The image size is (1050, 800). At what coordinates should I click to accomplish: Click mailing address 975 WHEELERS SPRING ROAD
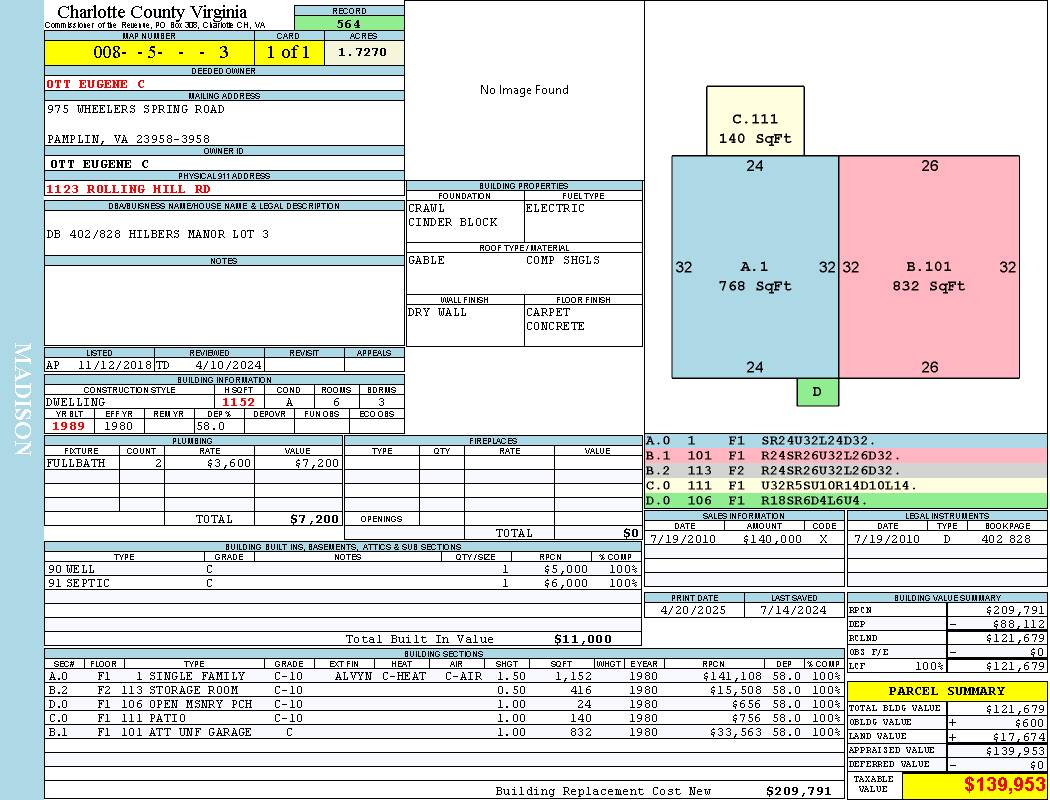pyautogui.click(x=135, y=109)
